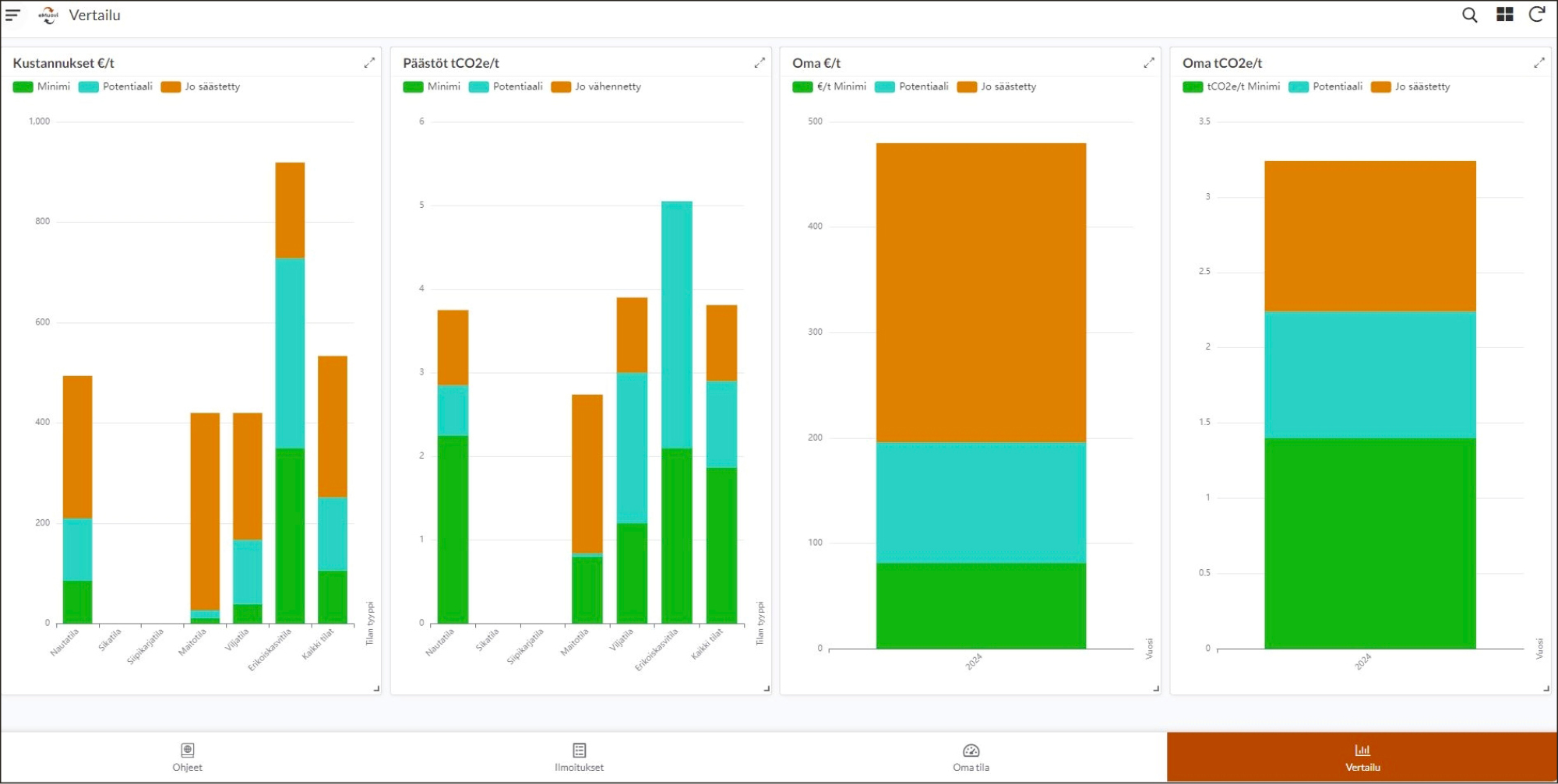Expand the Kustannukset €/t chart
This screenshot has height=784, width=1558.
[369, 63]
